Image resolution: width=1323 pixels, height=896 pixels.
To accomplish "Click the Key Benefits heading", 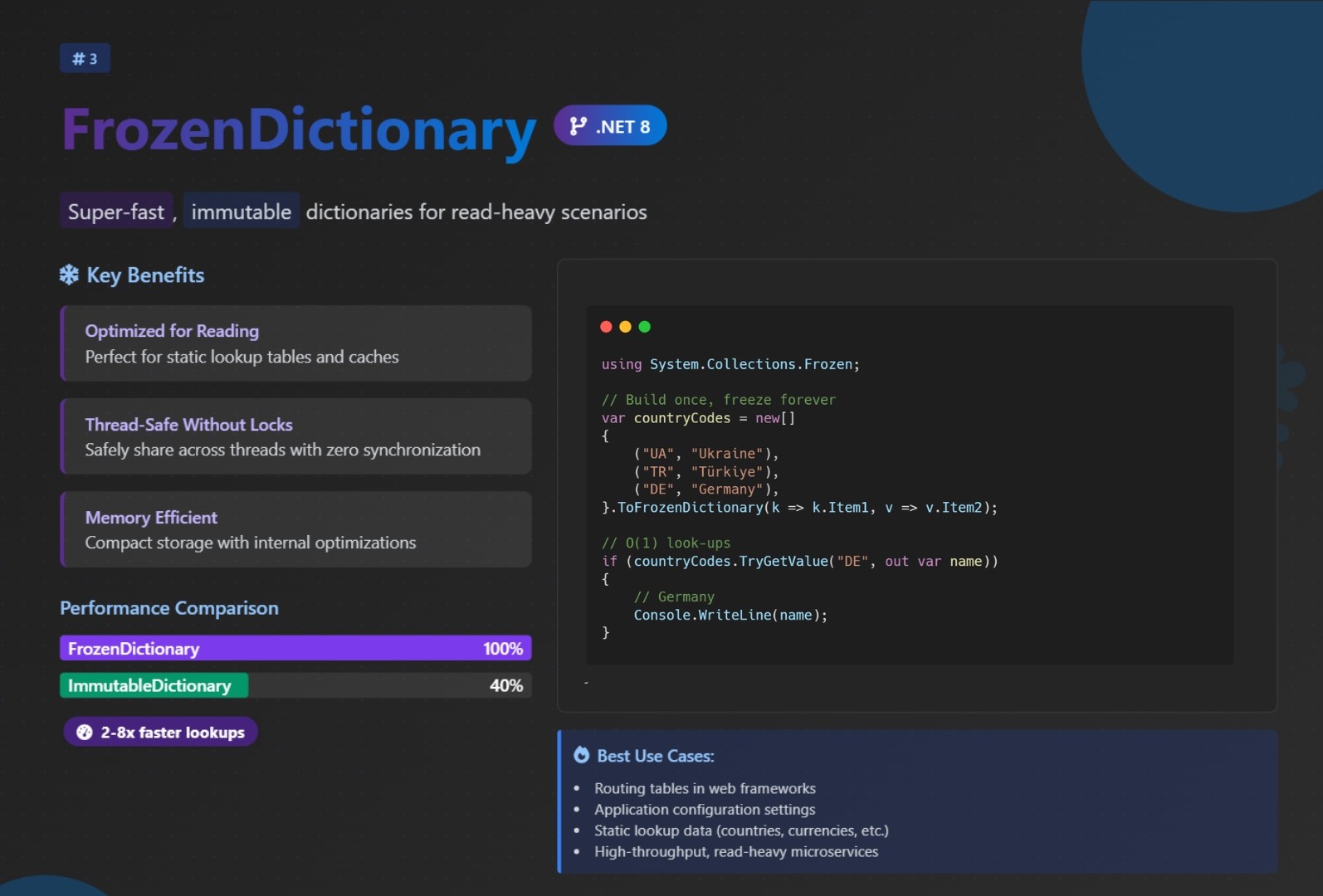I will pos(145,275).
